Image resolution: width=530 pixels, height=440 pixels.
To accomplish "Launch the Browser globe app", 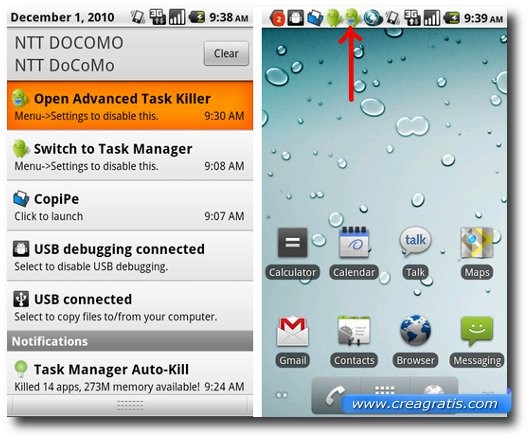I will pyautogui.click(x=415, y=341).
